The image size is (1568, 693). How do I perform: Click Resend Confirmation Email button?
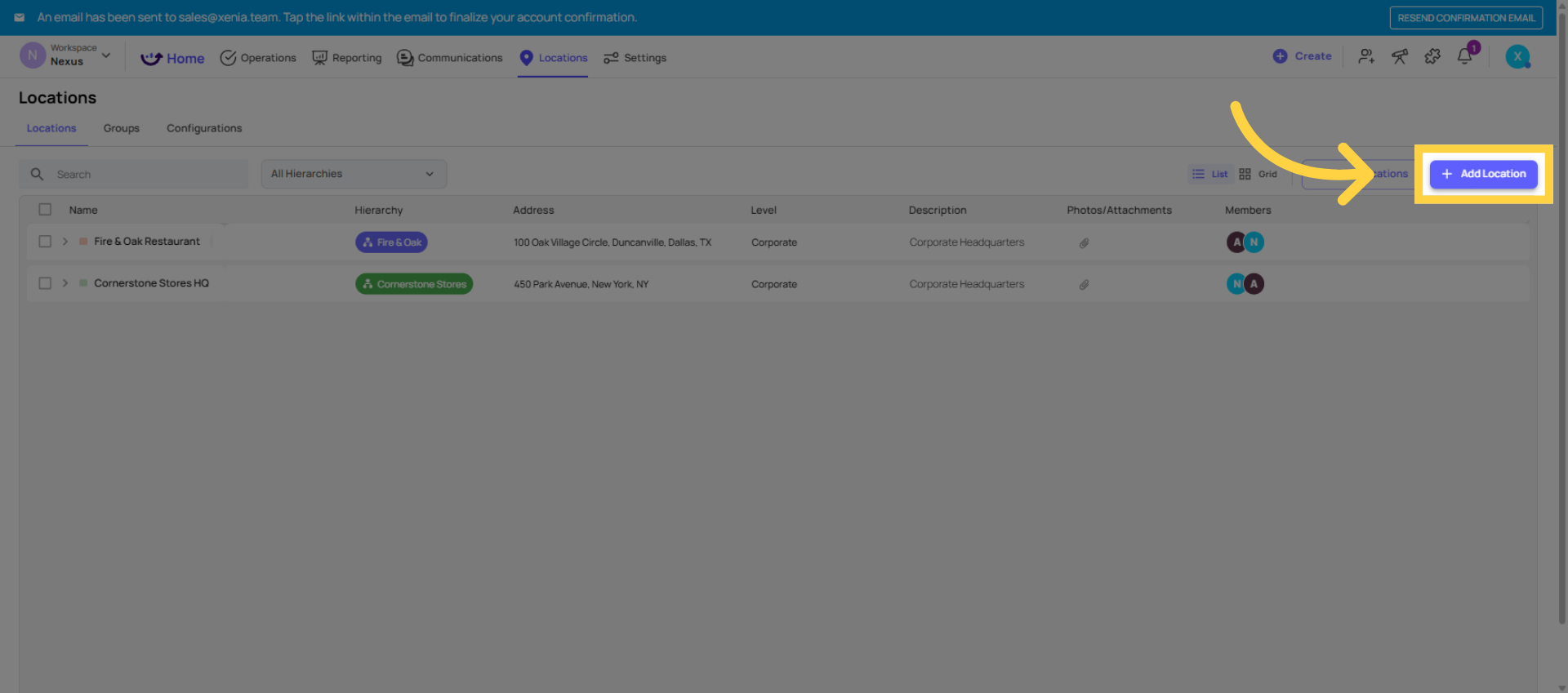(1465, 18)
